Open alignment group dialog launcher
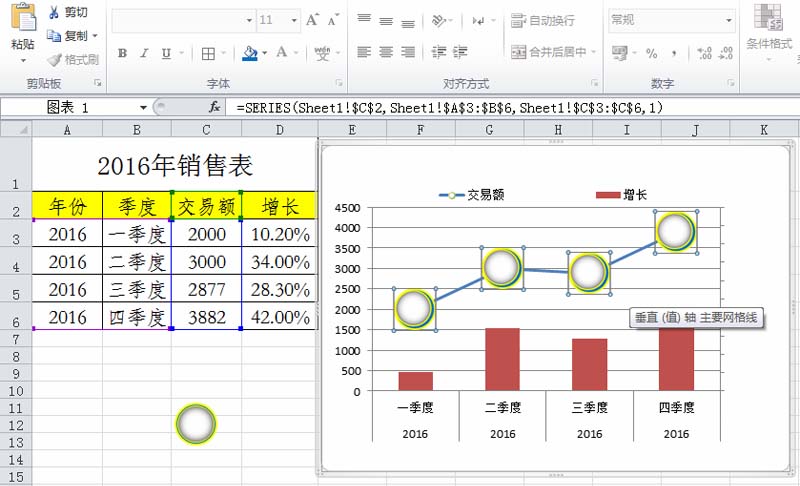The width and height of the screenshot is (800, 486). (x=594, y=83)
